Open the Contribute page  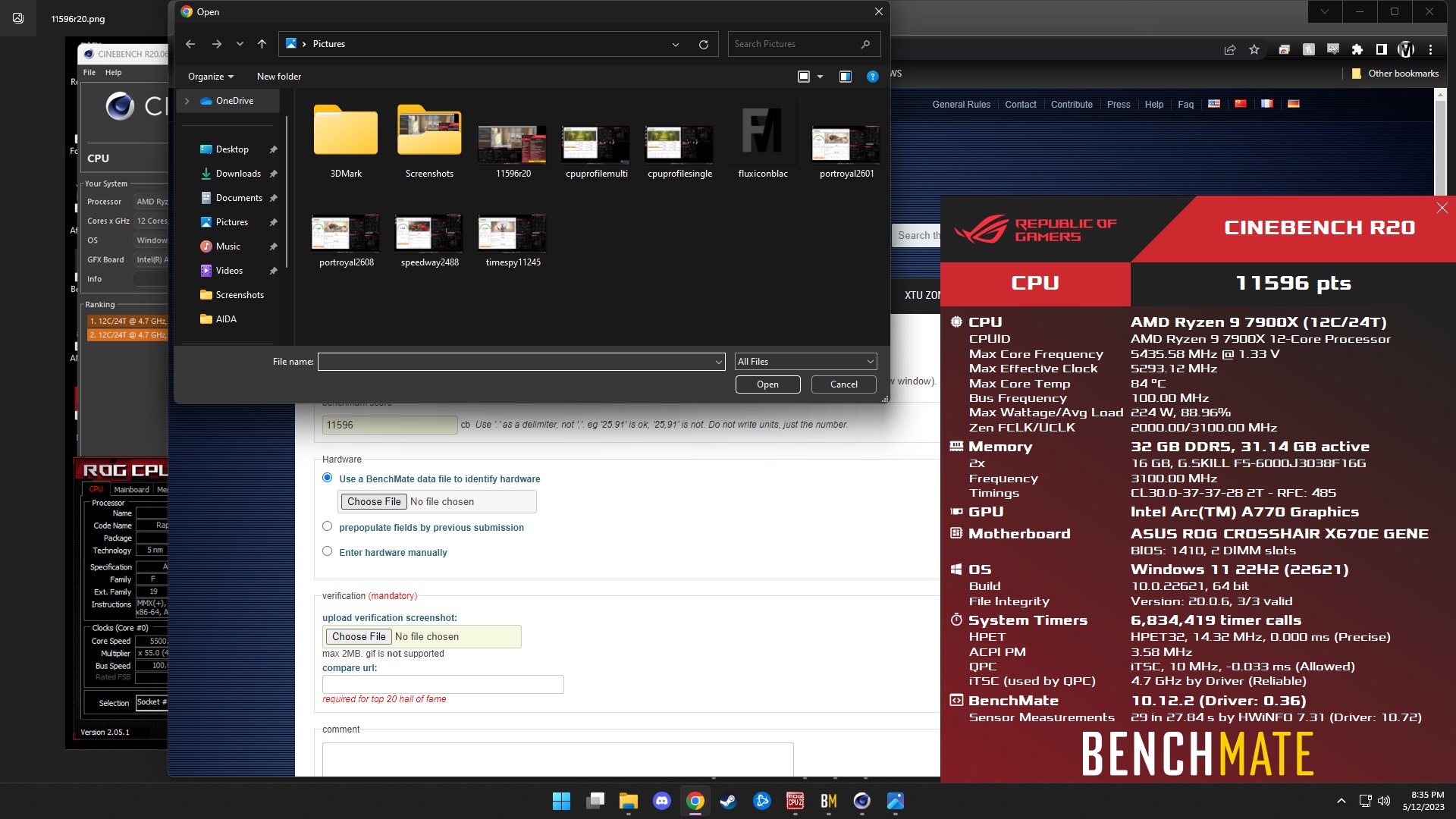[x=1072, y=105]
